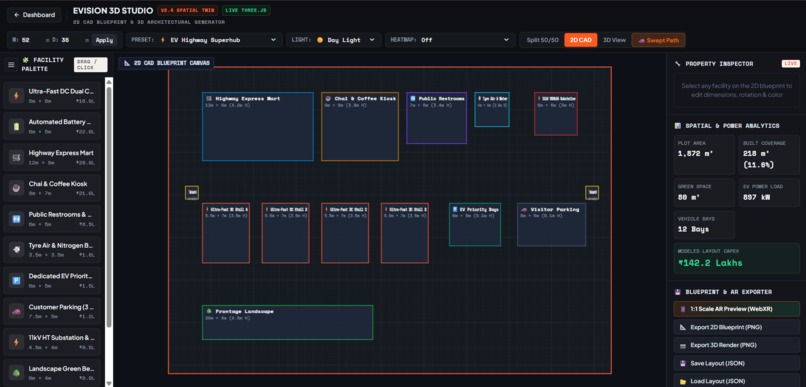
Task: Add Highway Express Mart from the facility palette
Action: tap(51, 157)
